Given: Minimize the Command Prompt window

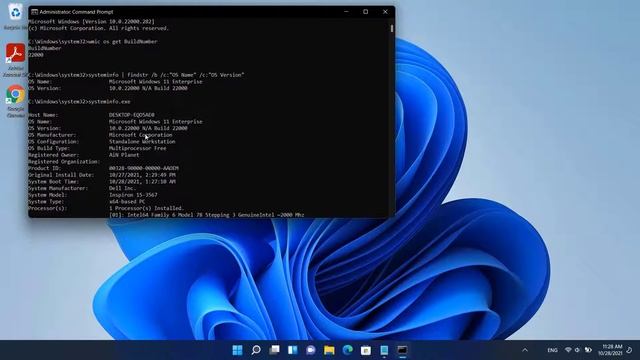Looking at the screenshot, I should [346, 12].
